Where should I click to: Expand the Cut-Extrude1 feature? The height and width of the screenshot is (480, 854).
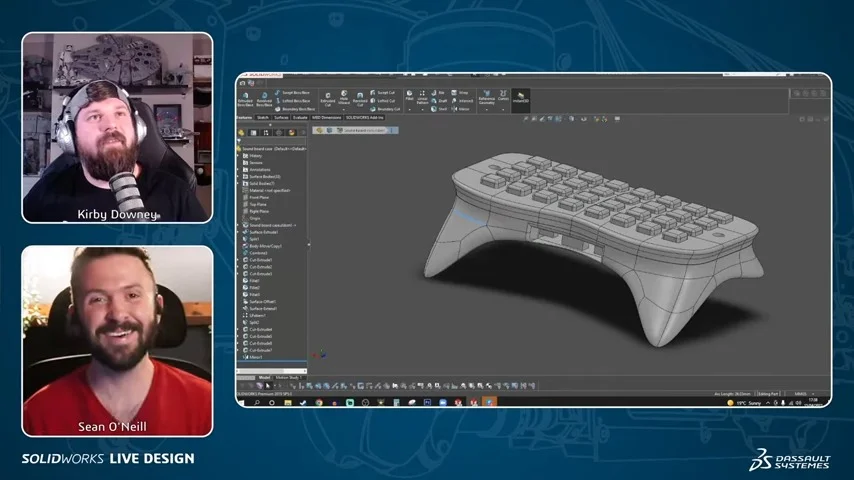[x=239, y=260]
